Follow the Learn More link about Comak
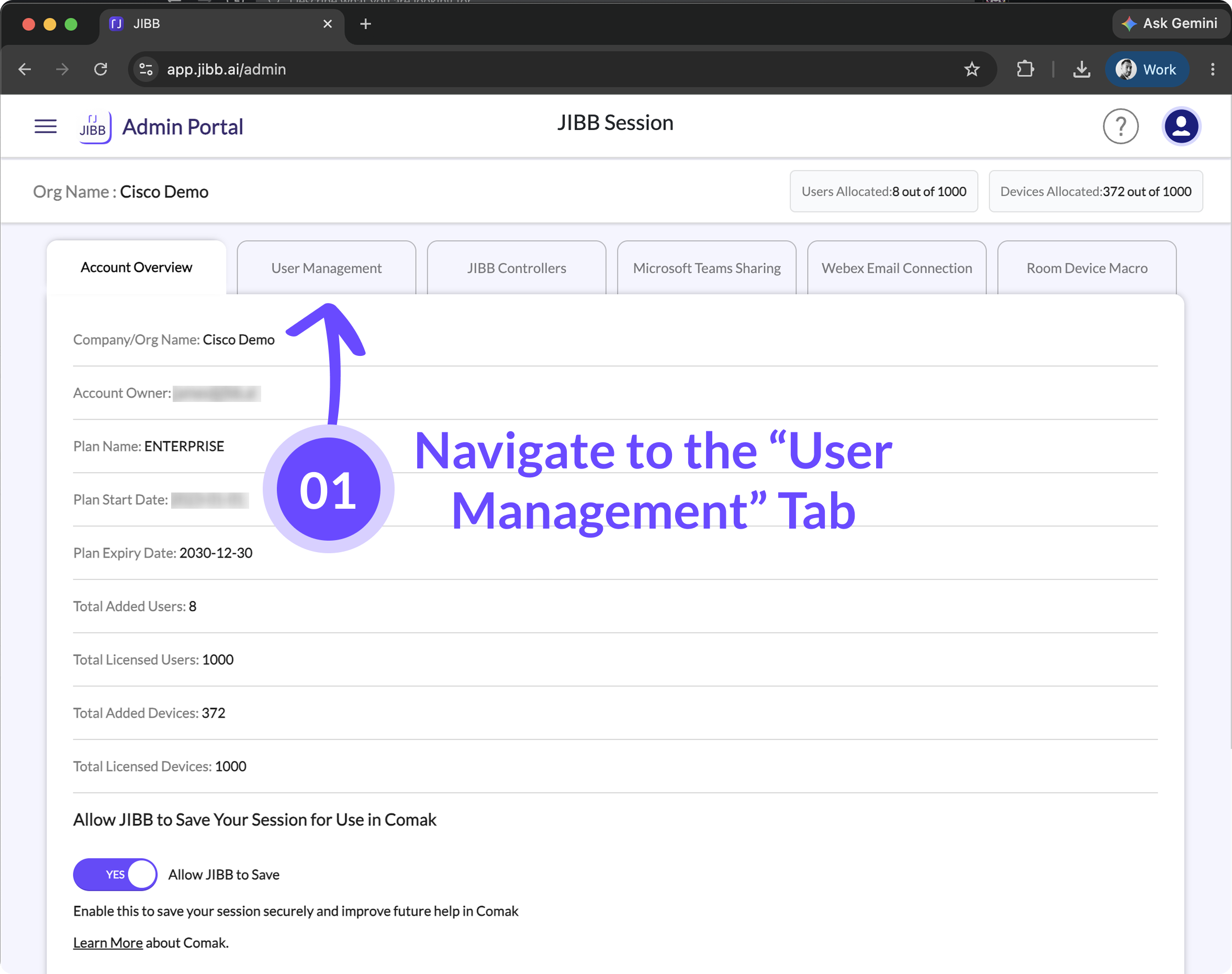 click(x=108, y=943)
